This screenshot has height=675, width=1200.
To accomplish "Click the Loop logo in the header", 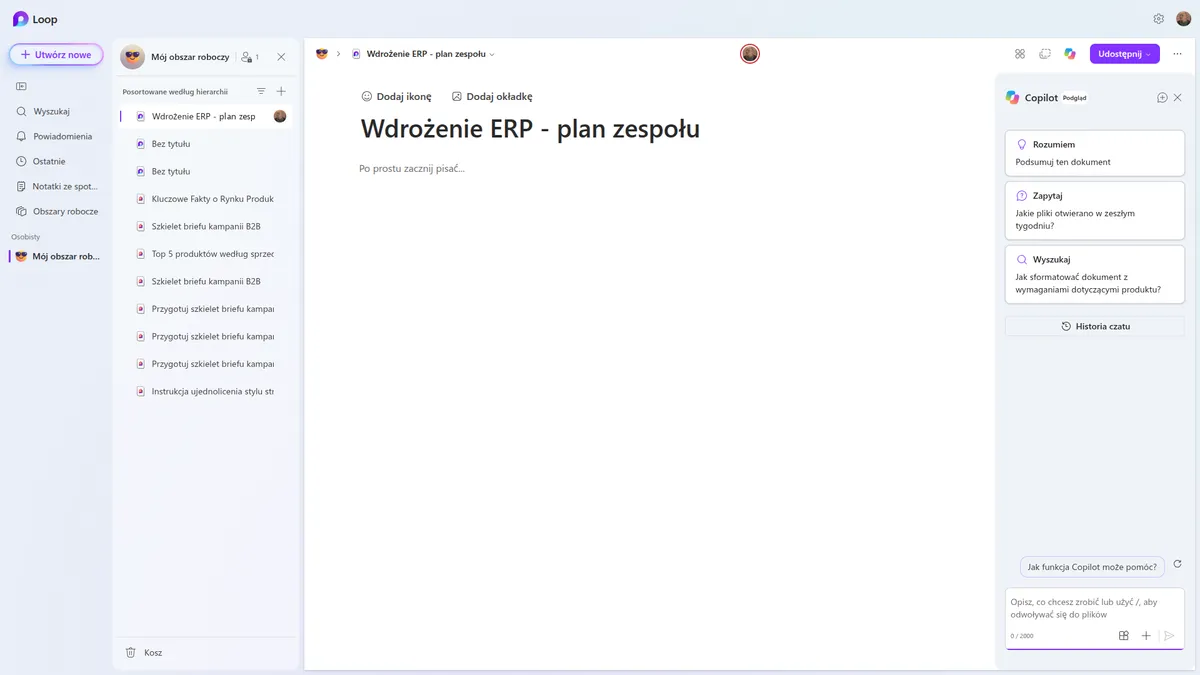I will click(x=20, y=19).
